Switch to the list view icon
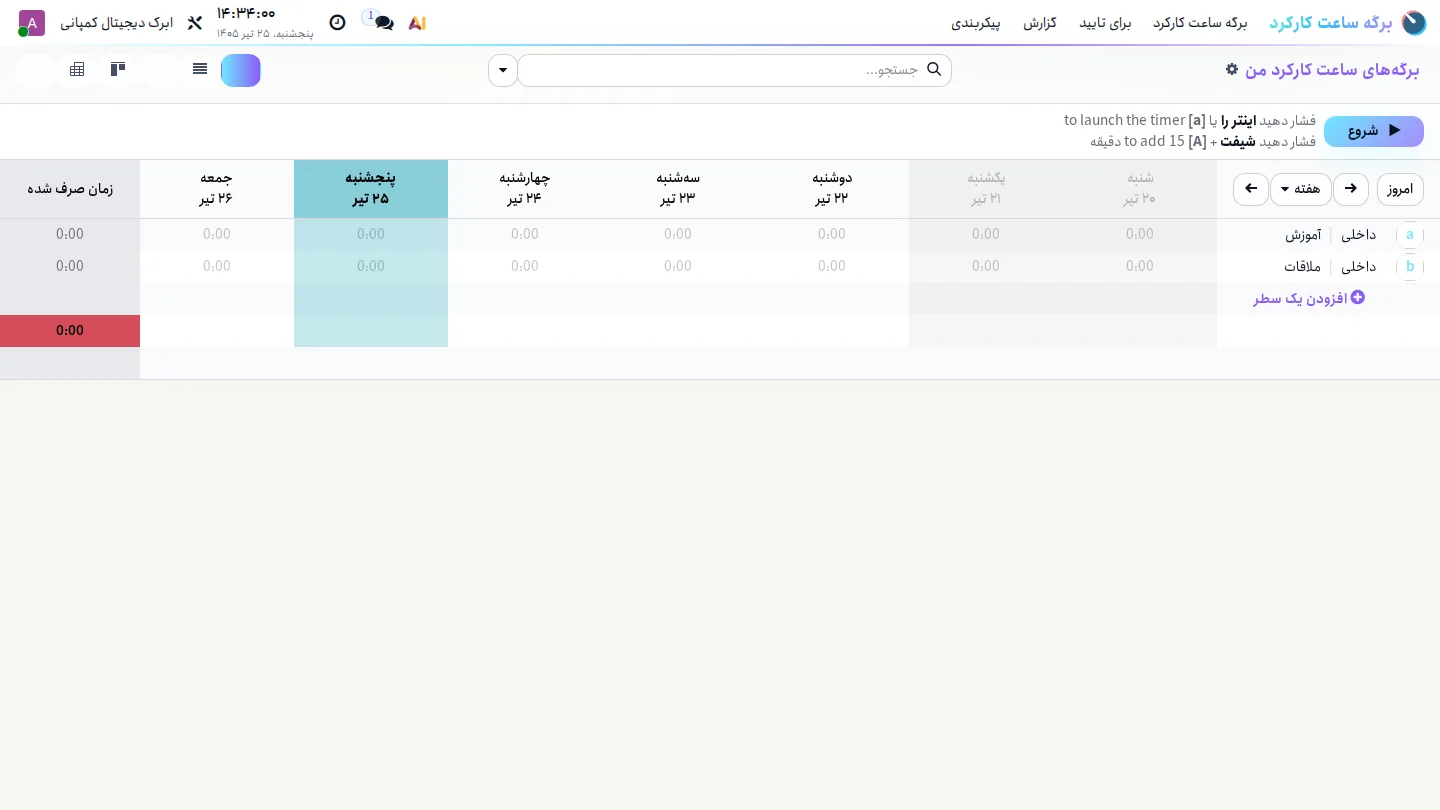The image size is (1440, 810). (200, 70)
